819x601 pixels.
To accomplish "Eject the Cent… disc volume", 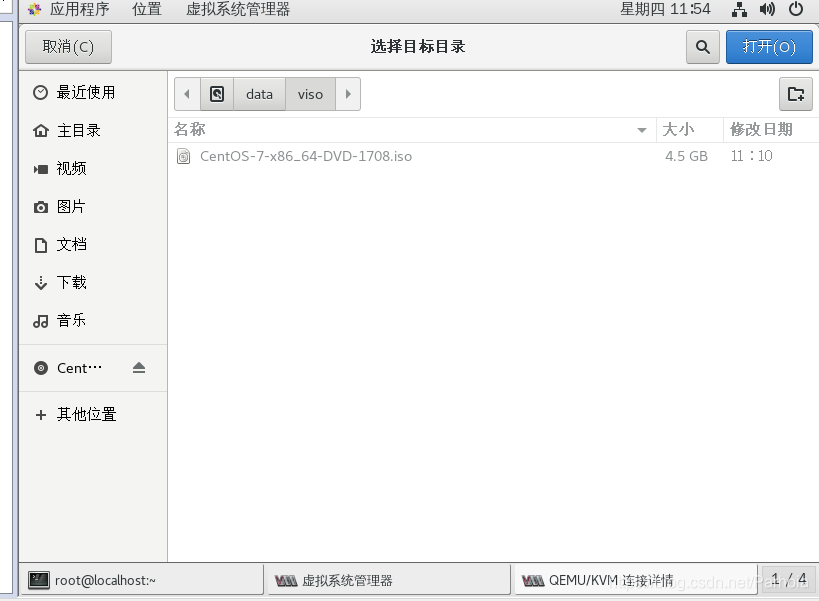I will pyautogui.click(x=139, y=368).
